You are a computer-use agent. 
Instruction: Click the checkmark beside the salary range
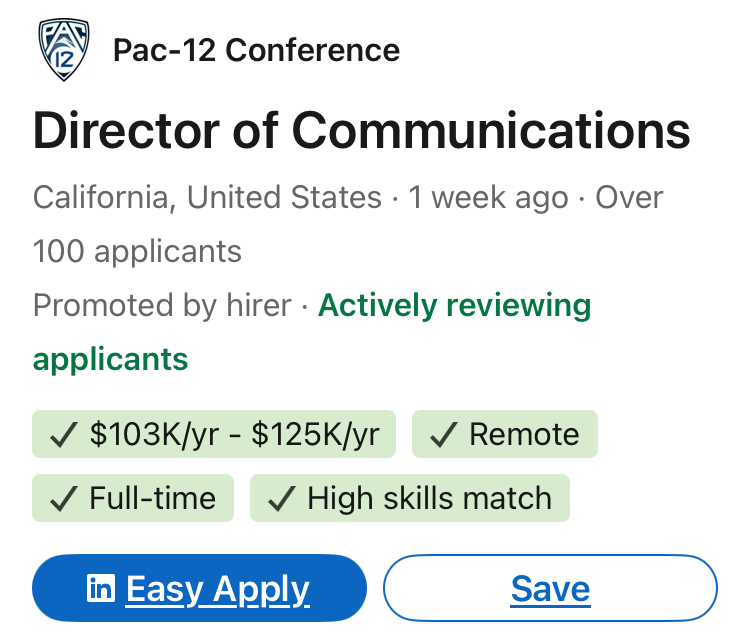64,434
